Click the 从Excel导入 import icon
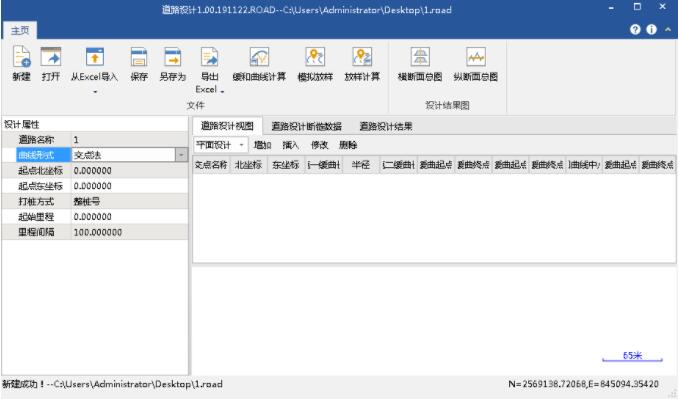The height and width of the screenshot is (399, 678). pyautogui.click(x=95, y=57)
